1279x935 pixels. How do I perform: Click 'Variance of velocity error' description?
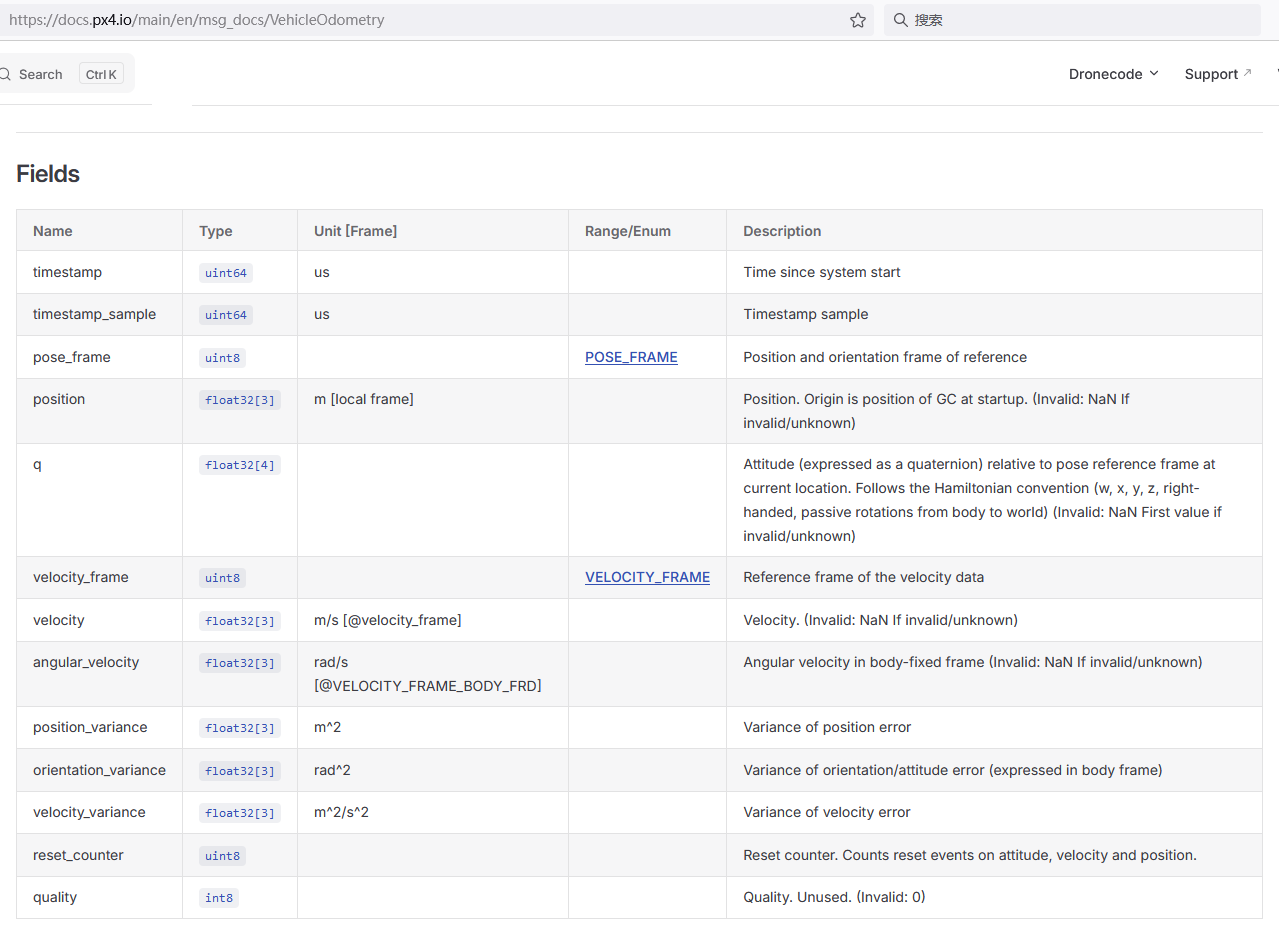[827, 812]
